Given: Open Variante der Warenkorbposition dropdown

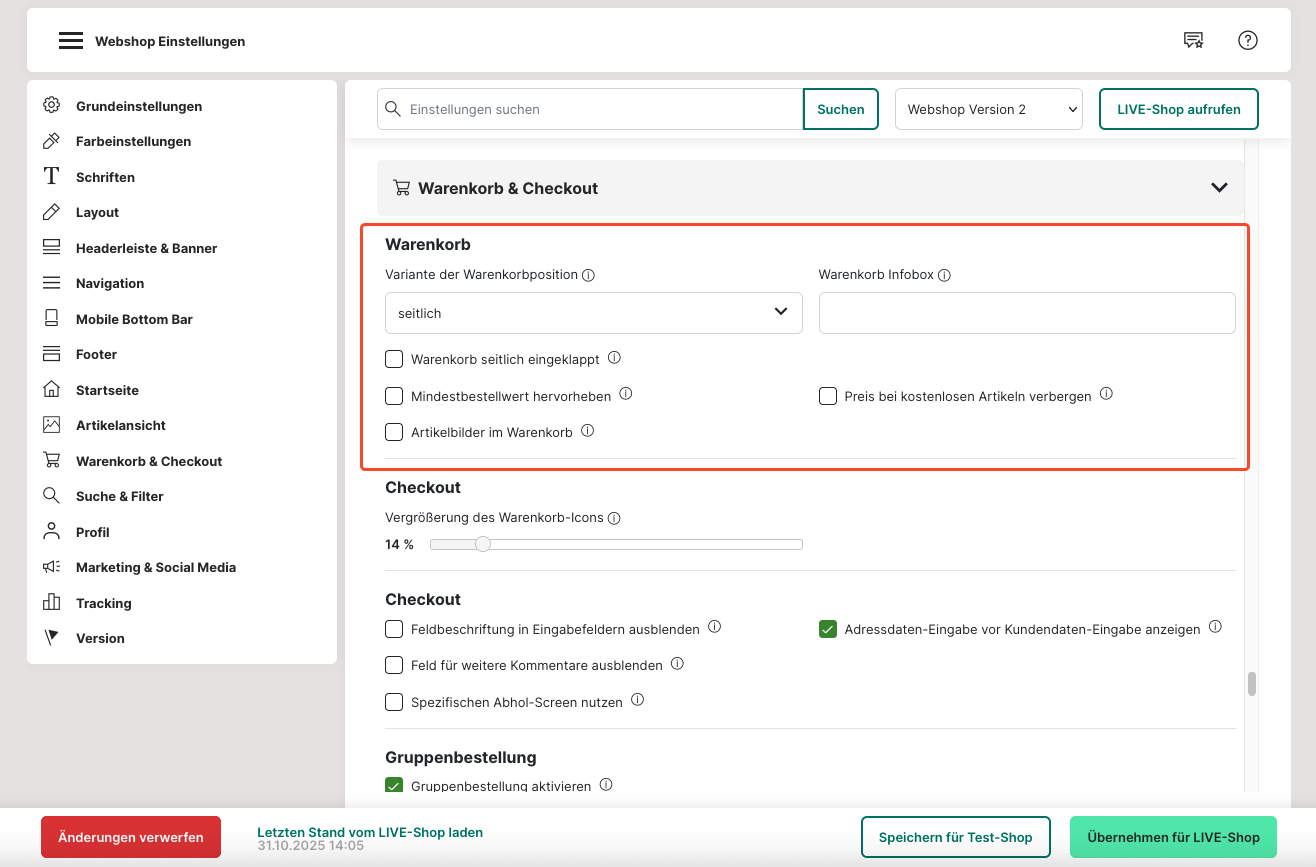Looking at the screenshot, I should coord(593,313).
